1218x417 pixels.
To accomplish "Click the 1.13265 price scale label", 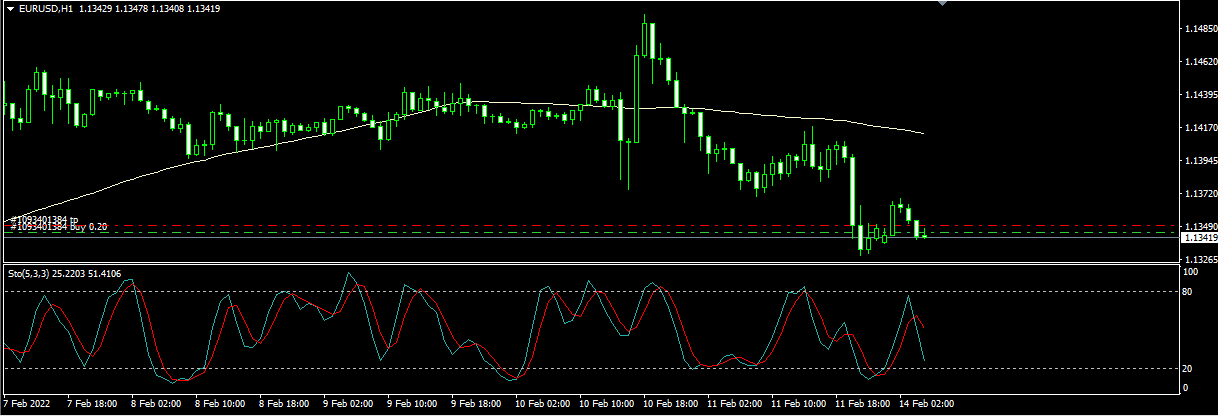I will [1199, 258].
